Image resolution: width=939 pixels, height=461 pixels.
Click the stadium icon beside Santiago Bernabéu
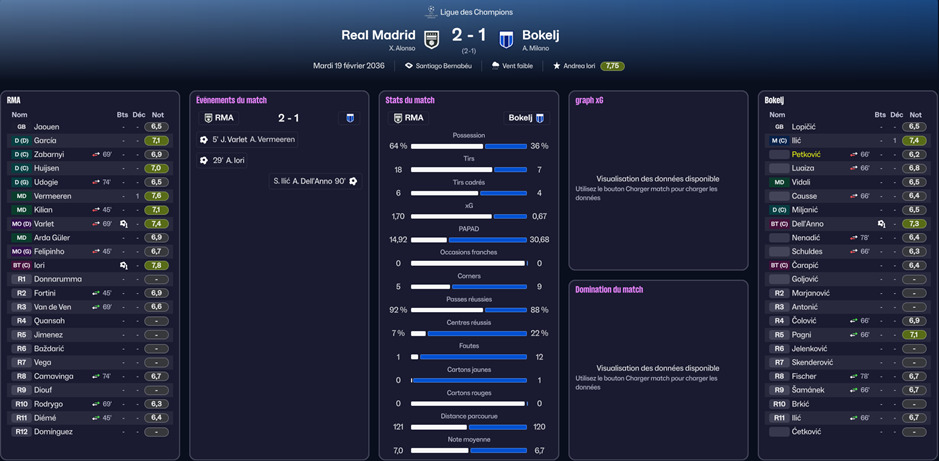point(409,66)
